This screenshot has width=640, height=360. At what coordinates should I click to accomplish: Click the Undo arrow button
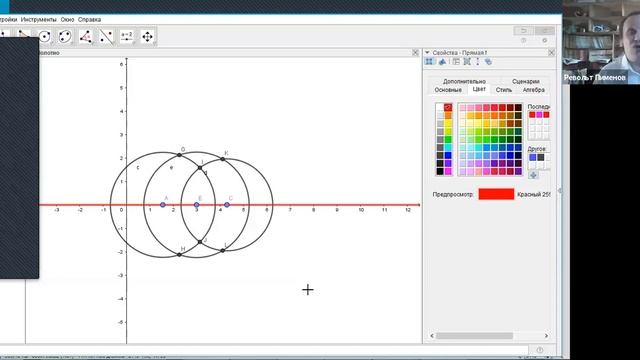524,31
